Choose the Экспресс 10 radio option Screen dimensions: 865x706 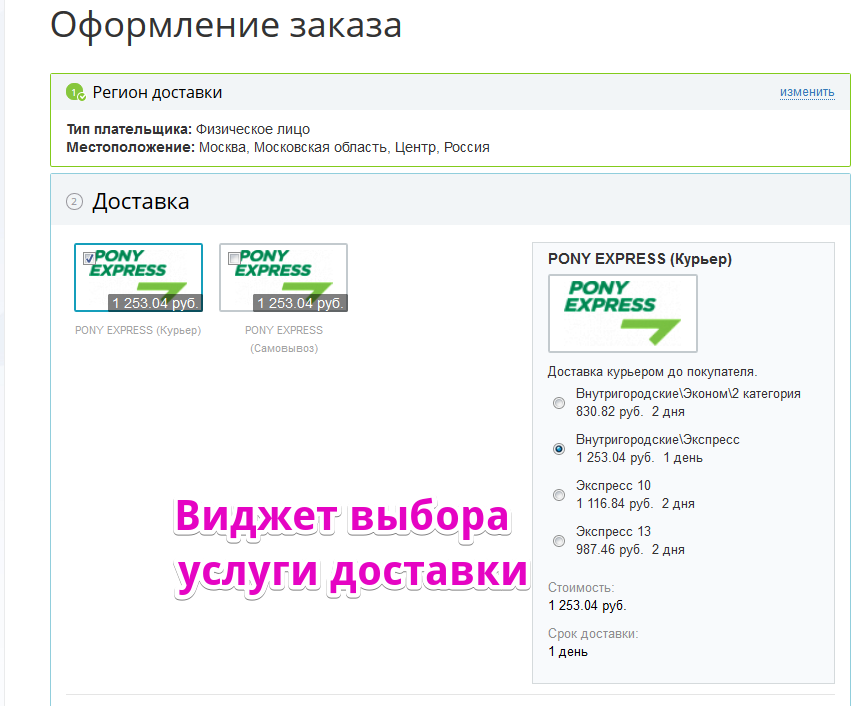(x=559, y=495)
